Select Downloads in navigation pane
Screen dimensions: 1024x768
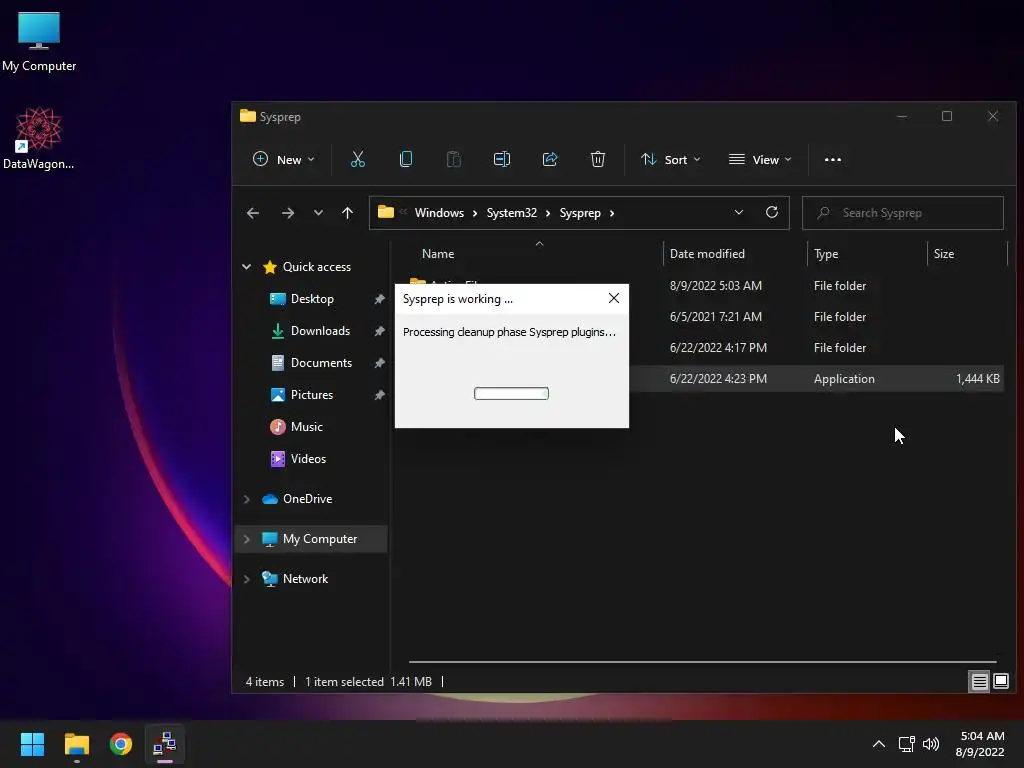click(x=320, y=331)
